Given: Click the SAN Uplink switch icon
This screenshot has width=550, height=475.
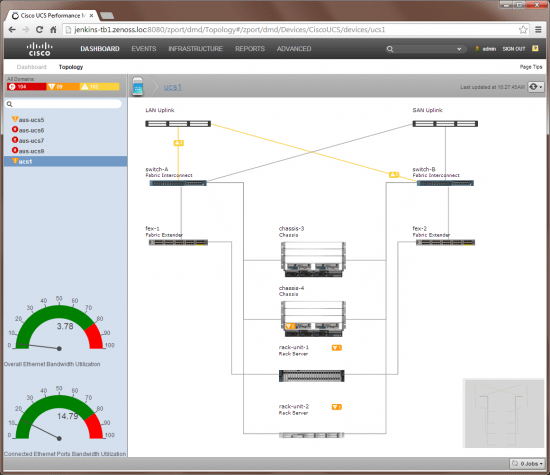Looking at the screenshot, I should (445, 123).
